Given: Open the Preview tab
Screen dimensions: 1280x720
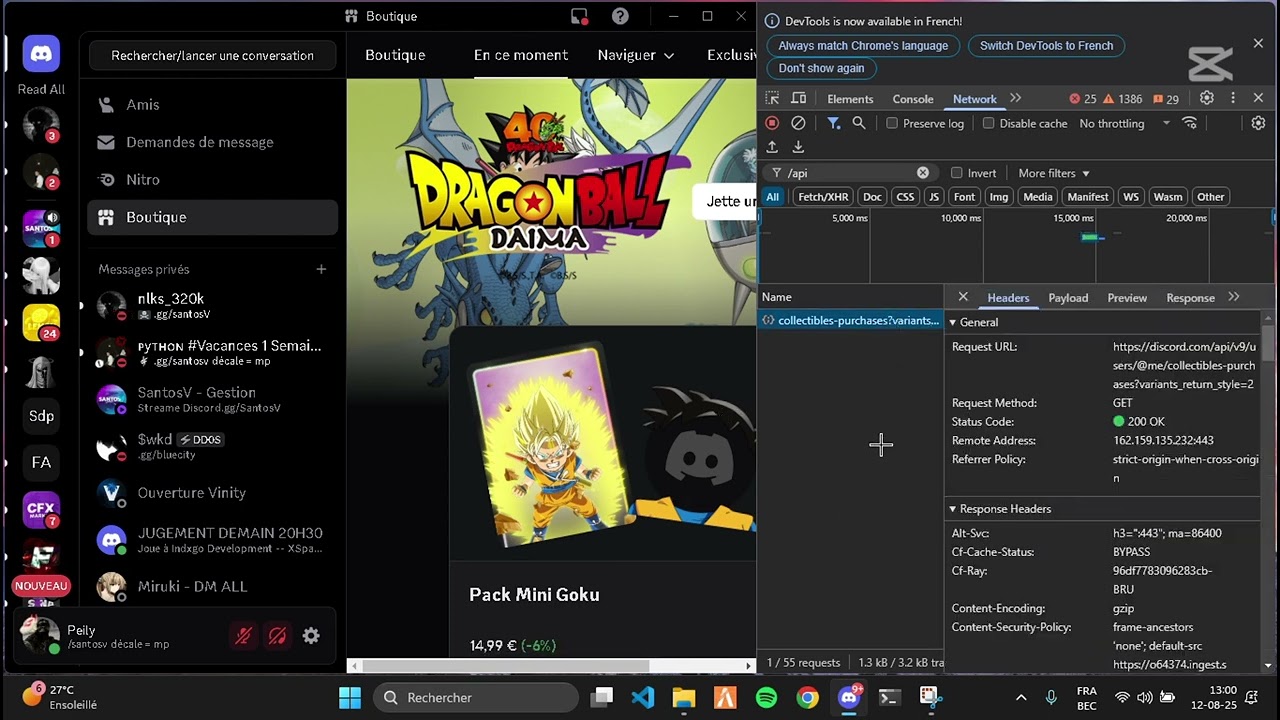Looking at the screenshot, I should pos(1127,298).
